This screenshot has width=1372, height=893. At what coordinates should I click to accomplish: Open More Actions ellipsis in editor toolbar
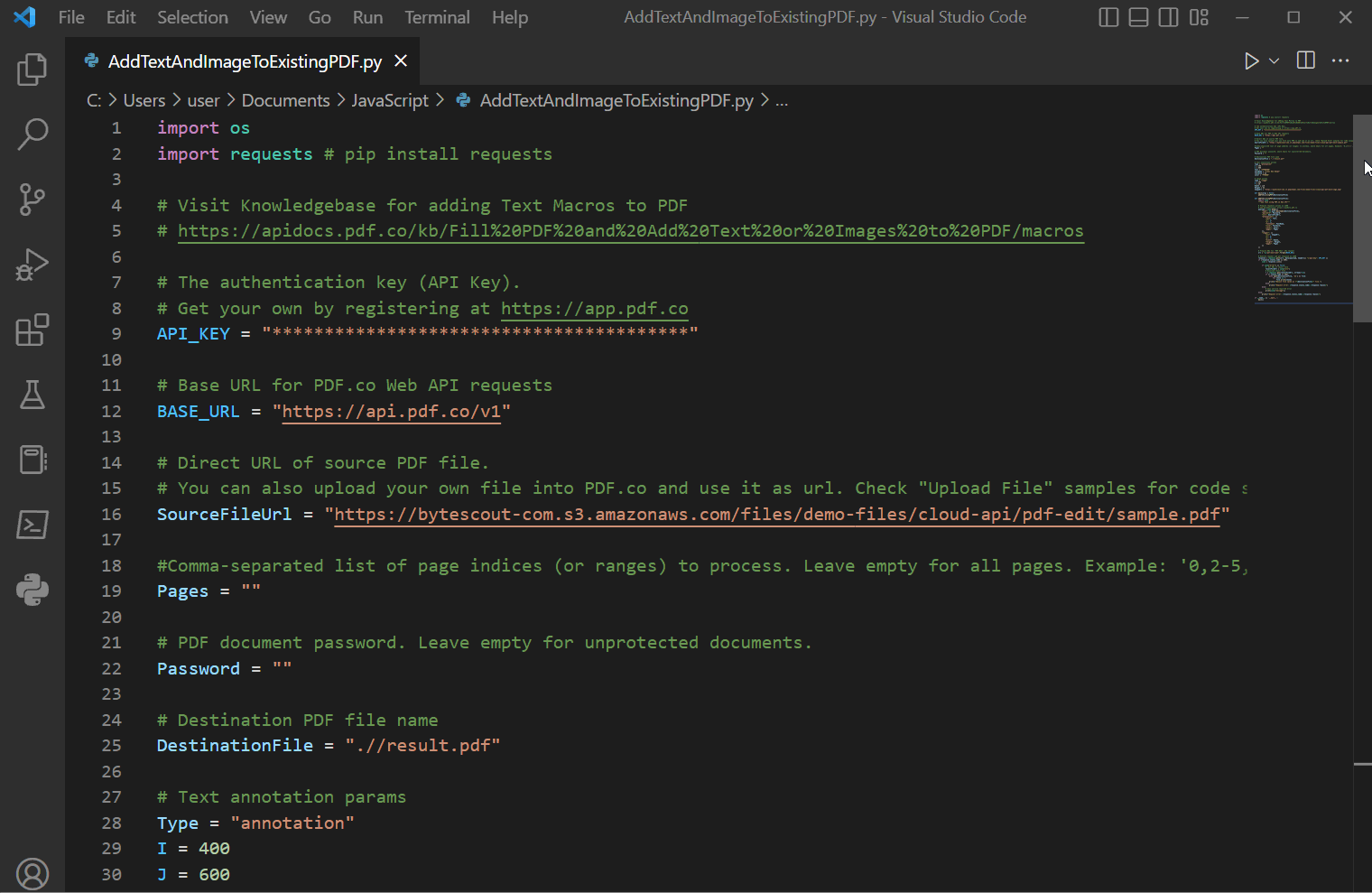click(x=1340, y=60)
